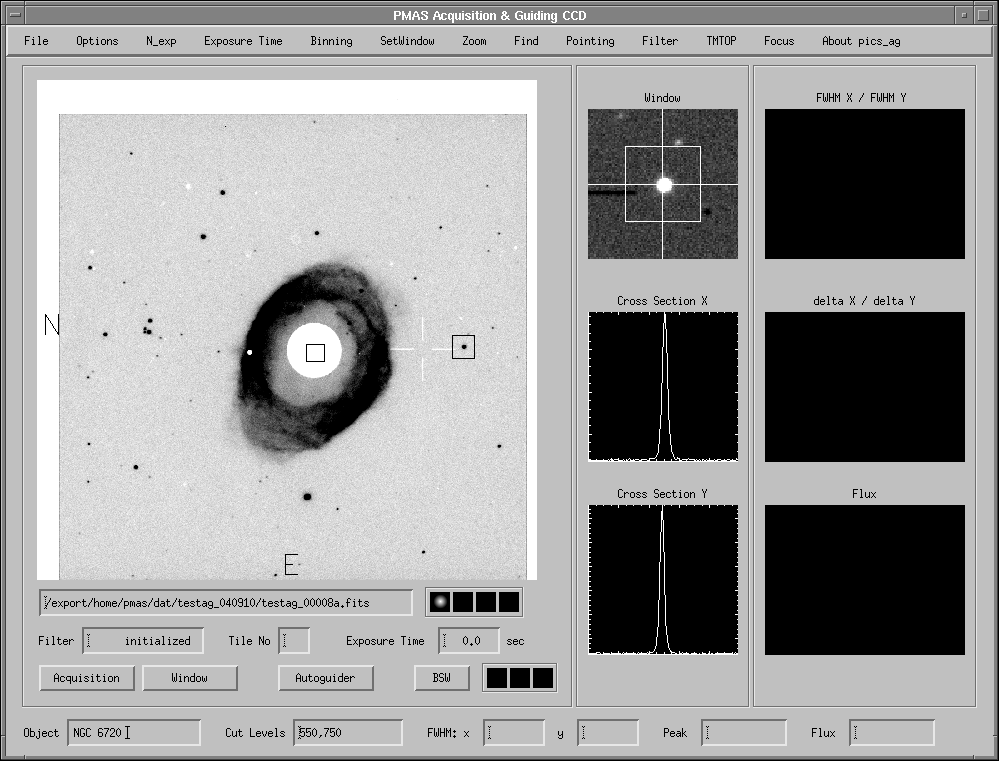999x761 pixels.
Task: Click the Cut Levels input field
Action: point(349,733)
